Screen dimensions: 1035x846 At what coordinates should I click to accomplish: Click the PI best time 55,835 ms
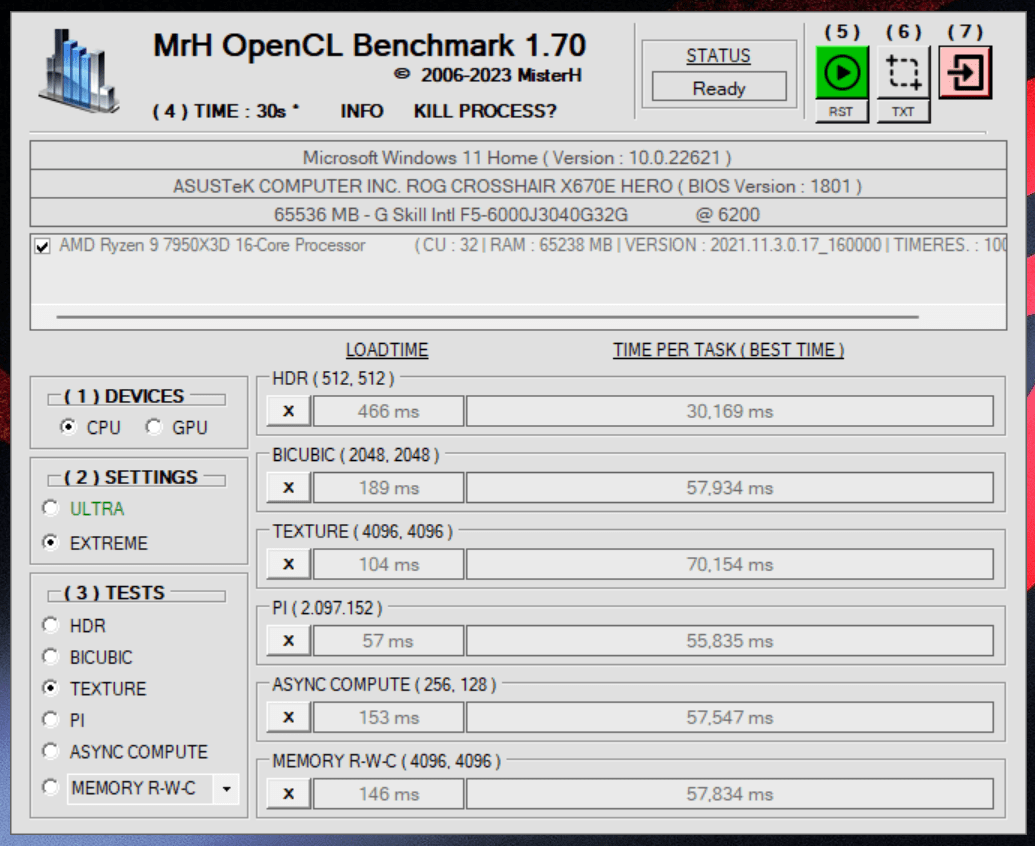pos(729,641)
